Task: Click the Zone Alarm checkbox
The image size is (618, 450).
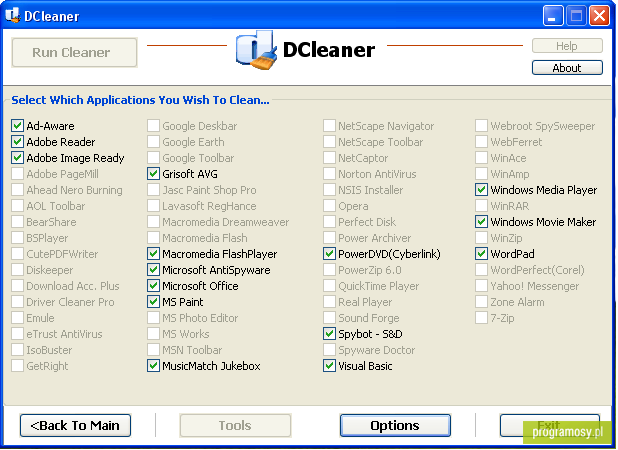Action: tap(481, 302)
